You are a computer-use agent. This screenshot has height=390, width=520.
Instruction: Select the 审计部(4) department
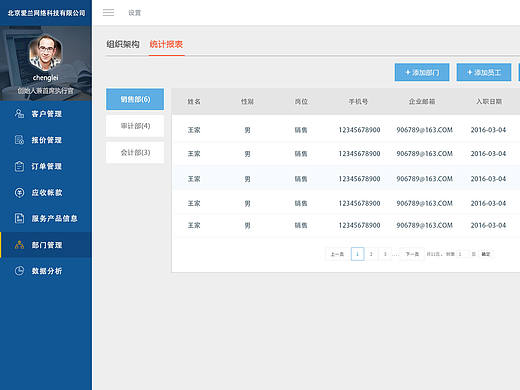[135, 126]
